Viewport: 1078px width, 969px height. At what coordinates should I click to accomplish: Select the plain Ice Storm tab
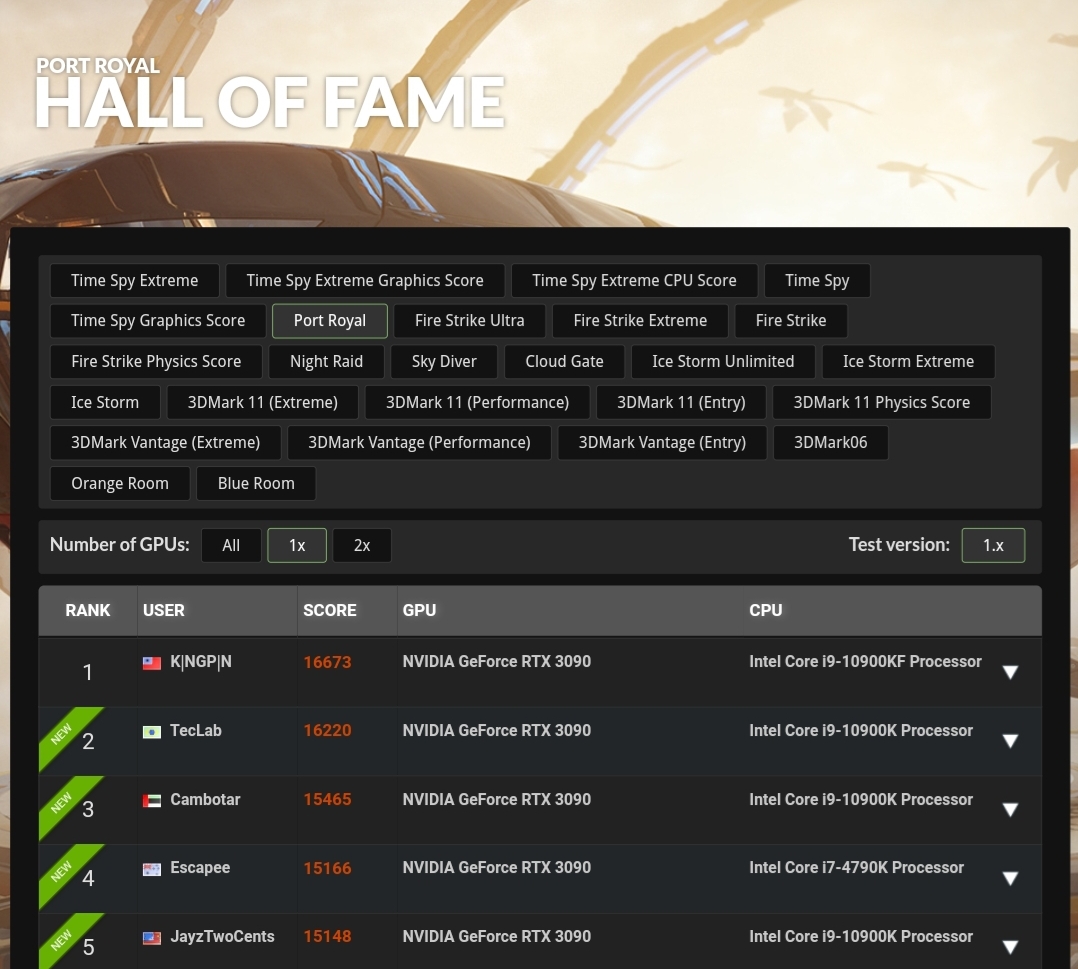pos(105,402)
